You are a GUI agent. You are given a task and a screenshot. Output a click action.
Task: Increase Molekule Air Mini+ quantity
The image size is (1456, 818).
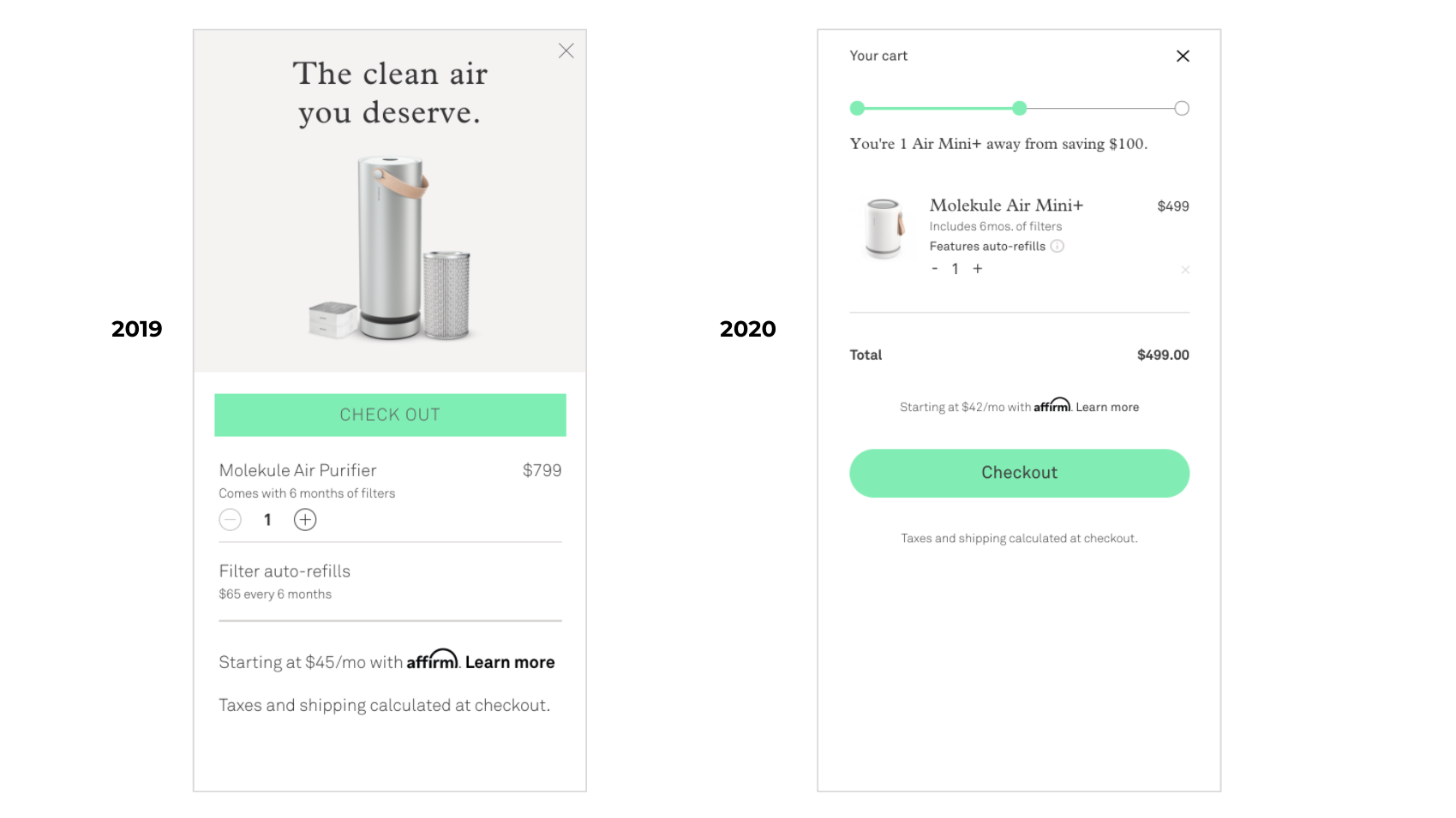[x=977, y=269]
